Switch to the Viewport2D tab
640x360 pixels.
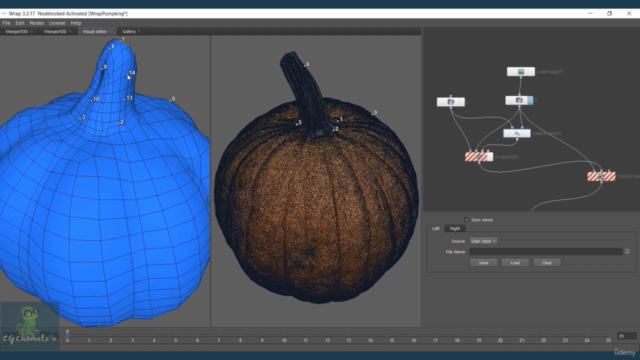[55, 31]
